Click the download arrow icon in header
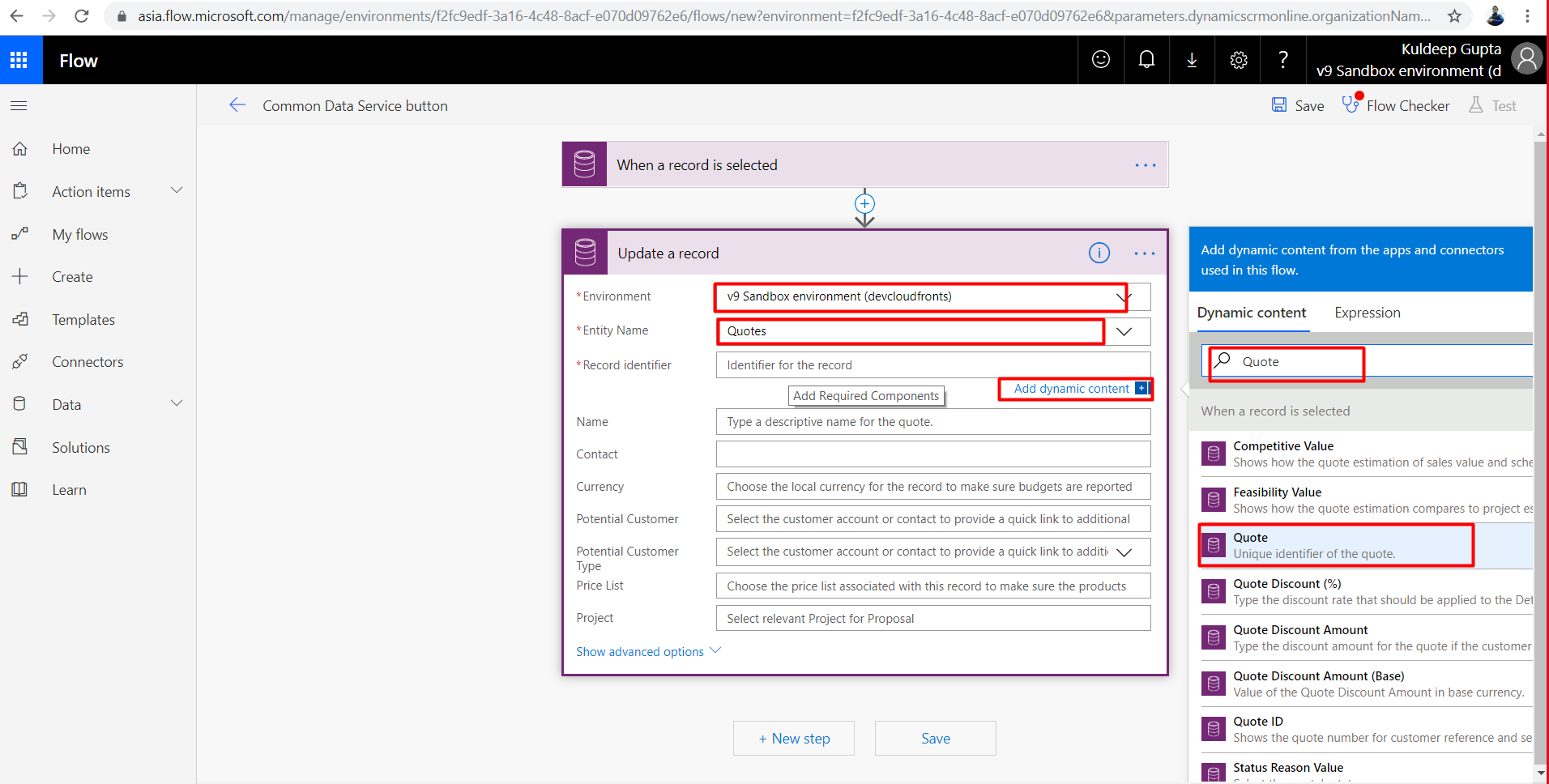 tap(1192, 59)
